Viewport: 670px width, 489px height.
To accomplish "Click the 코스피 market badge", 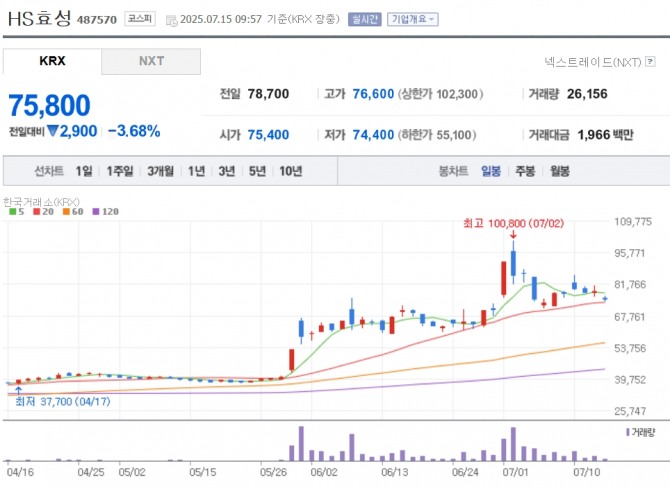I will coord(140,19).
